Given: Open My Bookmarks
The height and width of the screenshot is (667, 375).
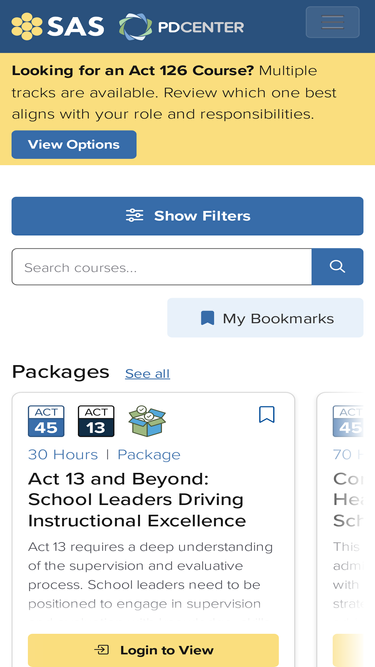Looking at the screenshot, I should pos(265,318).
